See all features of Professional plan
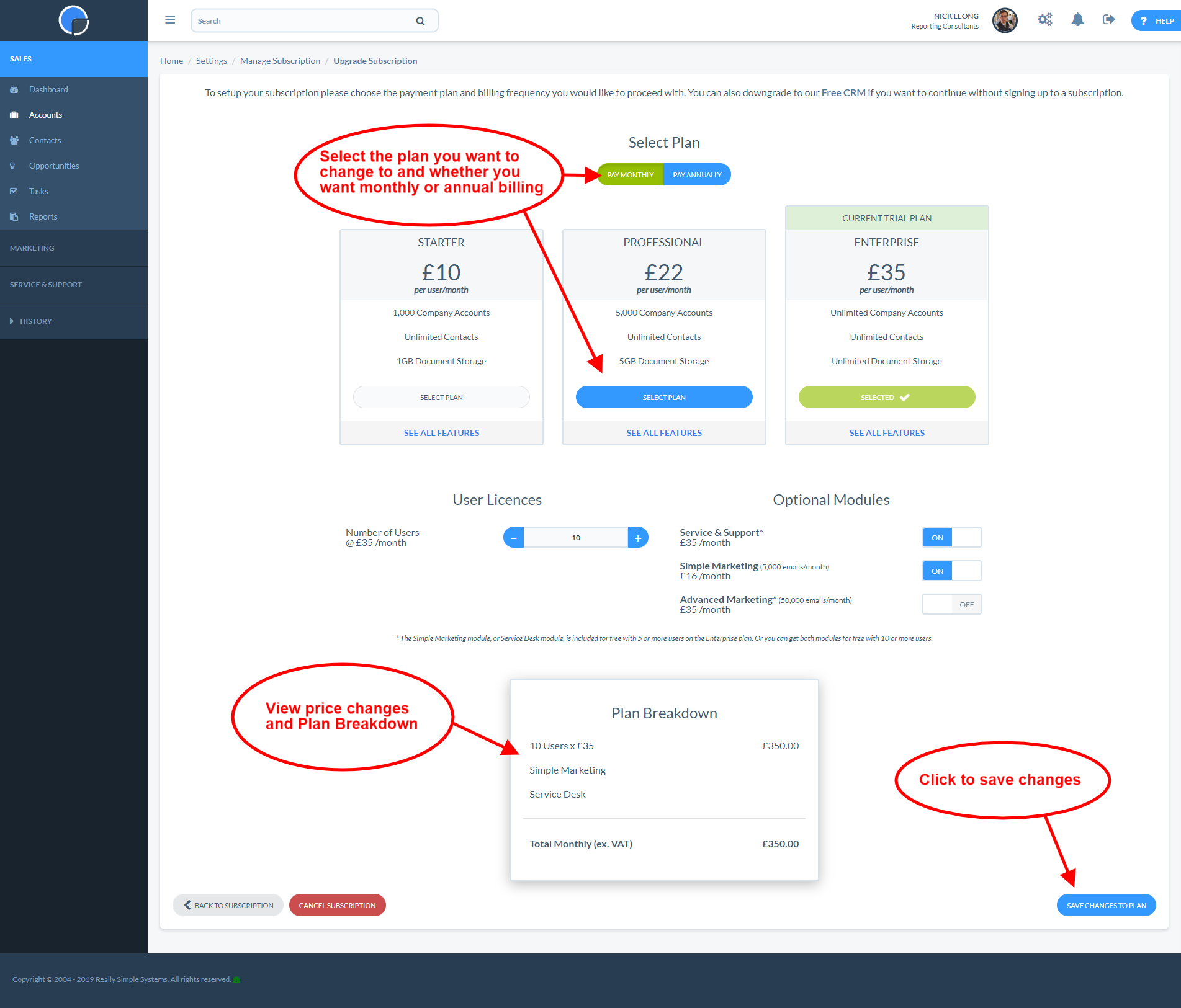Viewport: 1181px width, 1008px height. (664, 433)
